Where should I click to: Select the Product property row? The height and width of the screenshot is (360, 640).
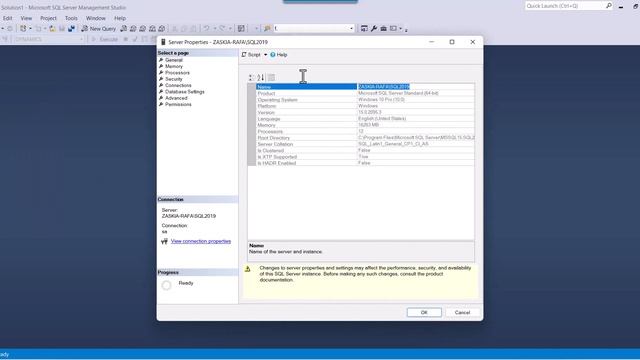point(365,93)
